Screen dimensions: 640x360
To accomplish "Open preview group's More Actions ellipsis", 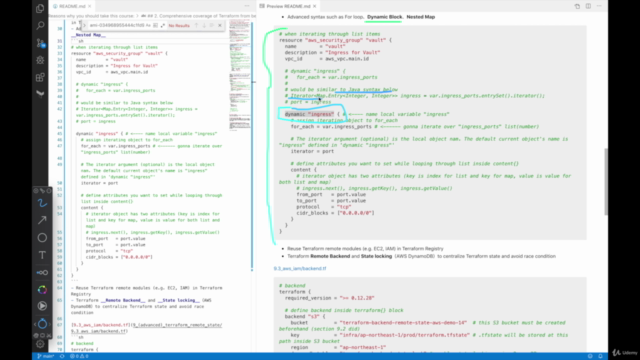I will tap(599, 6).
